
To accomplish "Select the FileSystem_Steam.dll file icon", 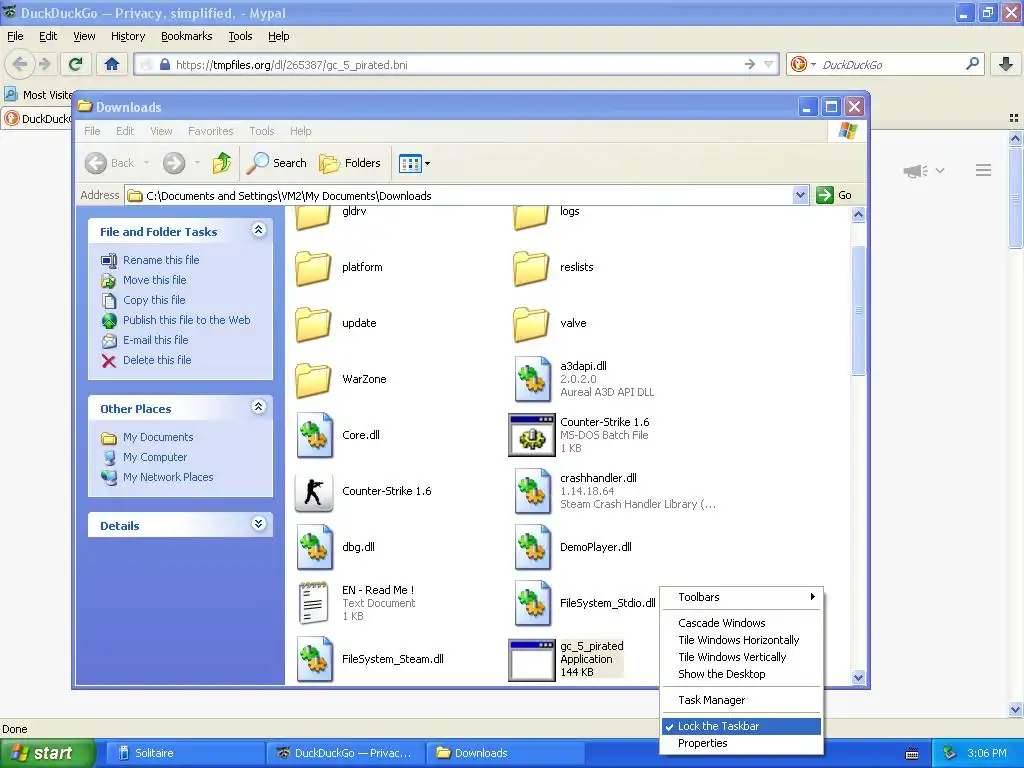I will (x=314, y=659).
